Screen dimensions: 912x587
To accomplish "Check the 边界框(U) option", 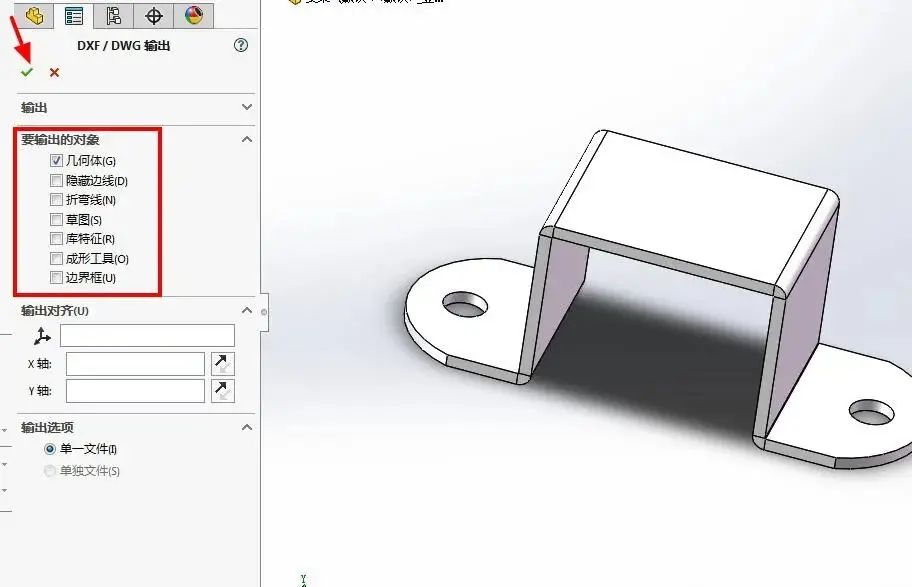I will click(x=57, y=278).
